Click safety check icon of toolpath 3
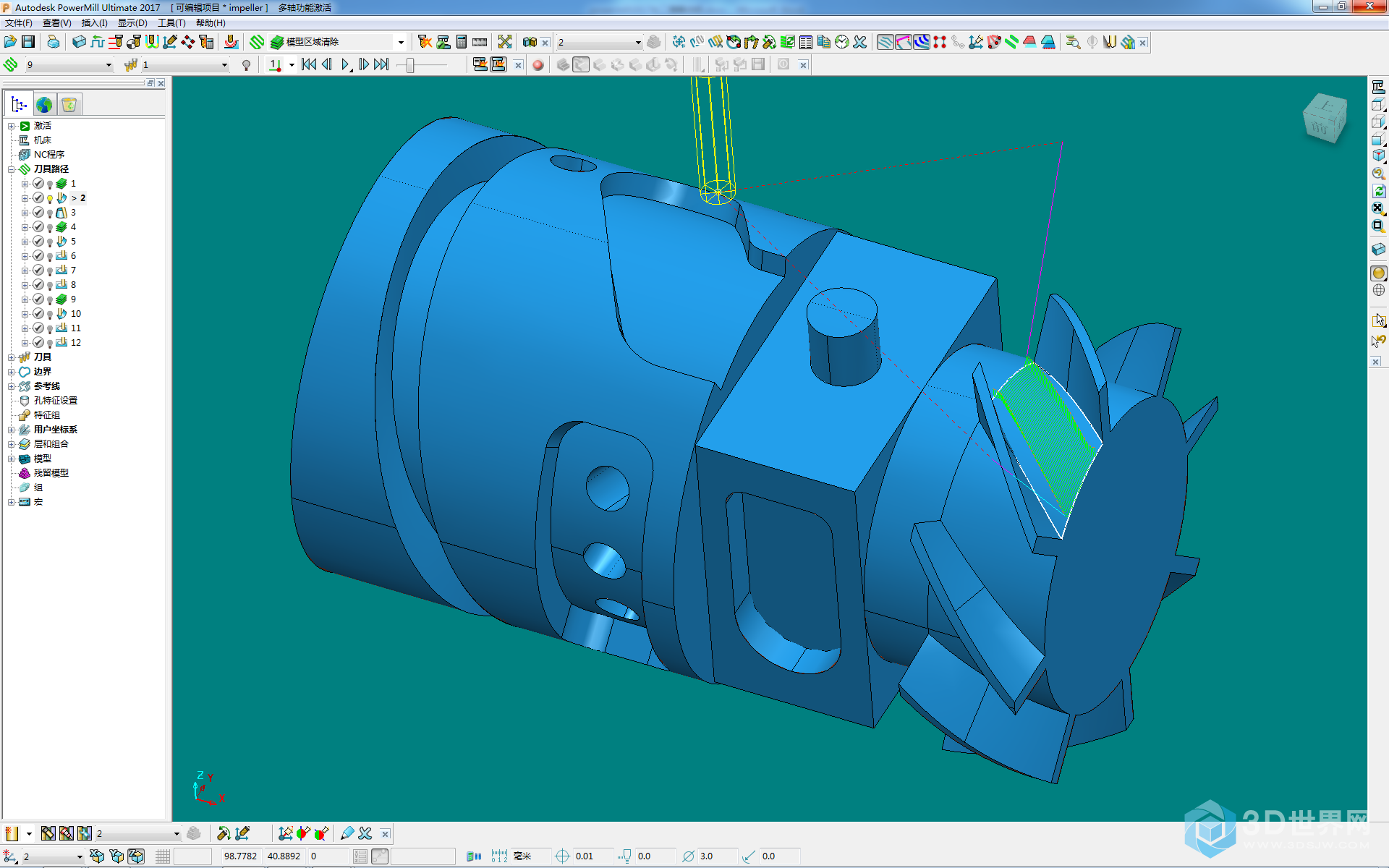This screenshot has height=868, width=1389. (x=38, y=213)
